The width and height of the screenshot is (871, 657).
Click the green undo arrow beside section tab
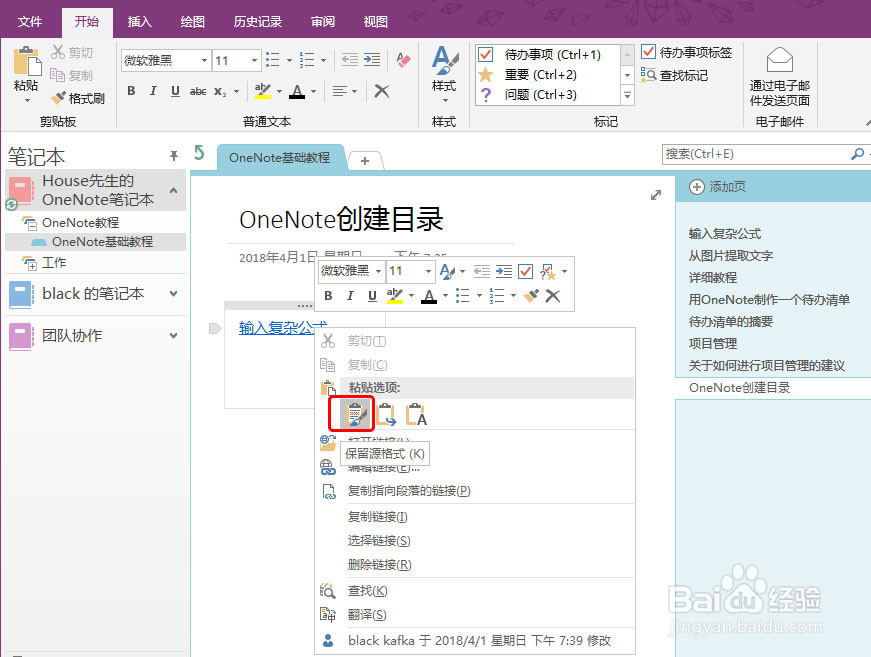click(199, 153)
